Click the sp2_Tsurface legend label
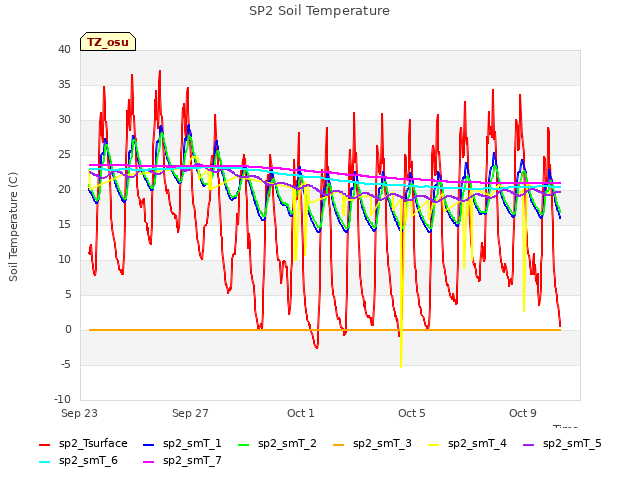The image size is (640, 480). 93,443
